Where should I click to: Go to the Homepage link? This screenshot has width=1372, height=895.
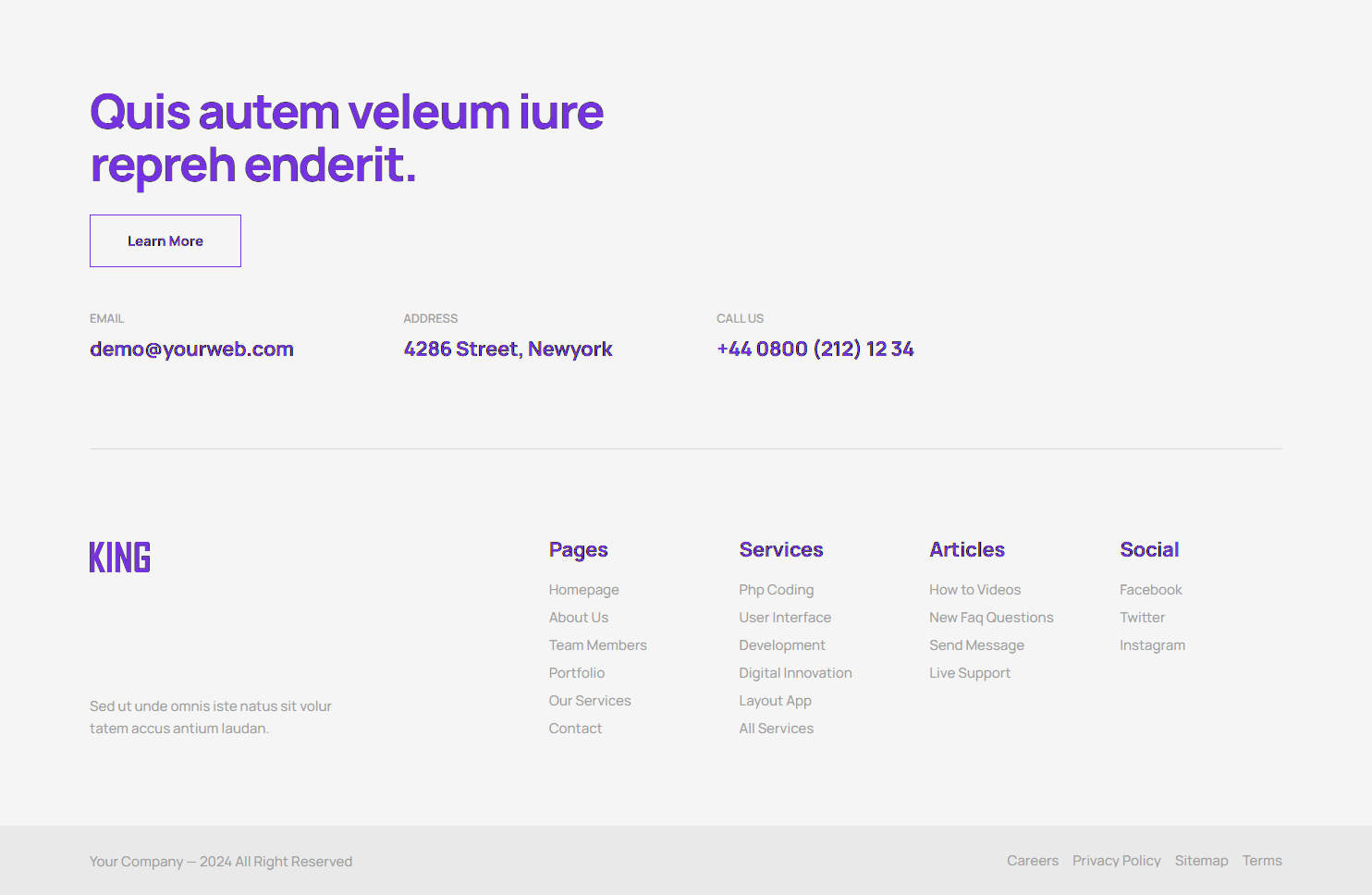coord(583,589)
